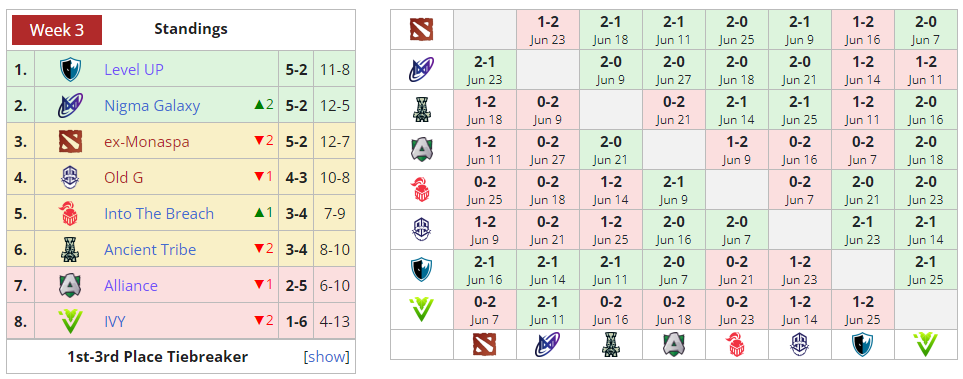Click the Into The Breach knight logo in standings
963x379 pixels.
pos(70,214)
